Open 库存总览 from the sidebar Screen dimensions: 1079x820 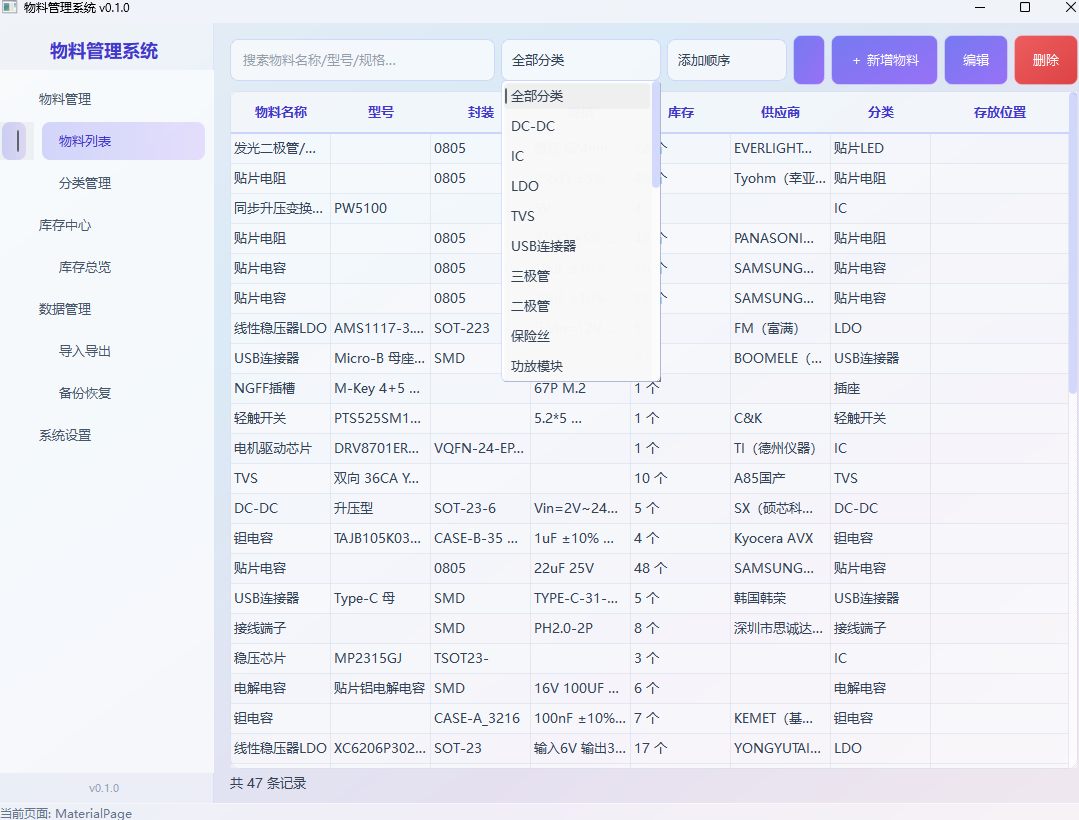click(x=85, y=267)
